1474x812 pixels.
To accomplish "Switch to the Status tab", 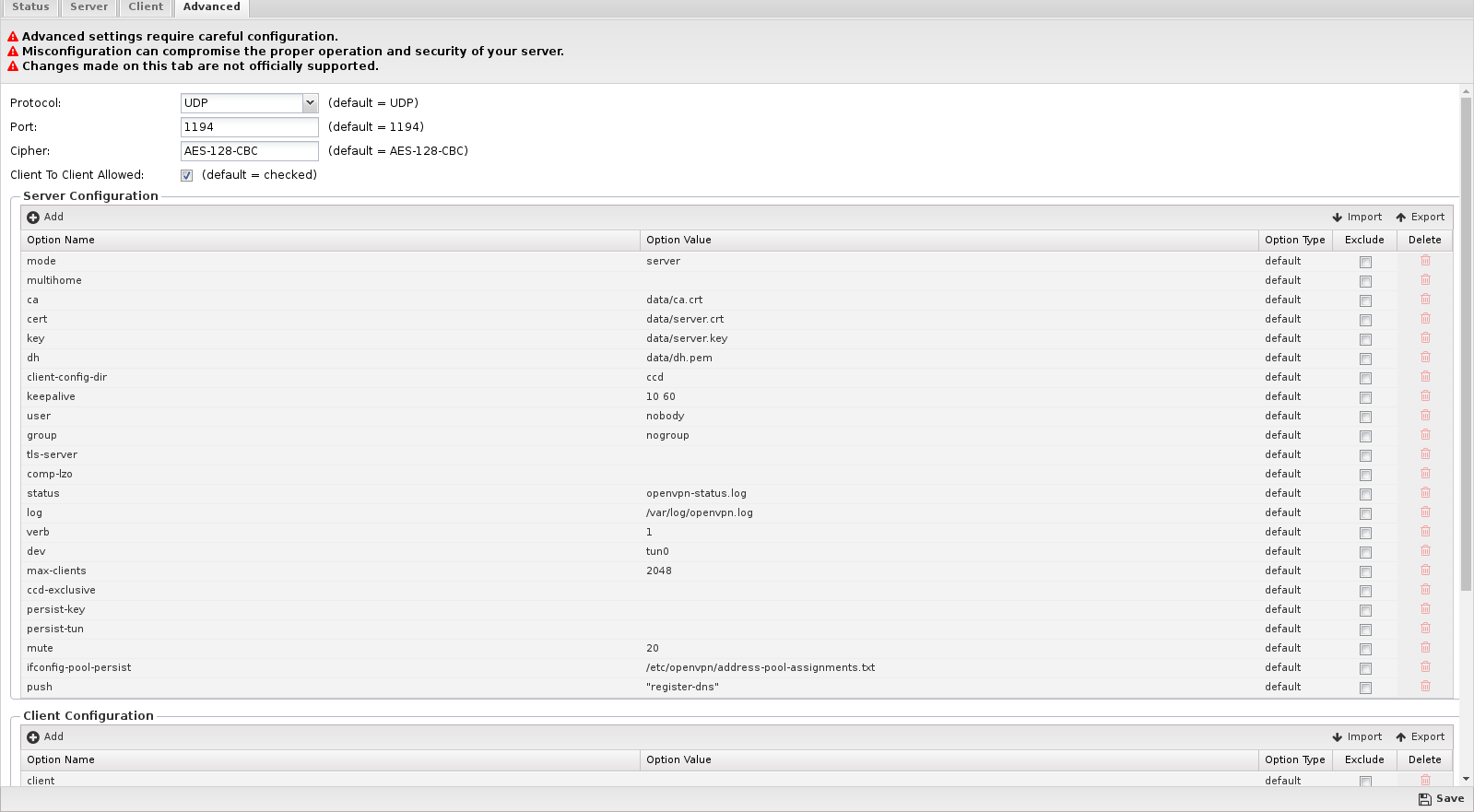I will pos(30,7).
